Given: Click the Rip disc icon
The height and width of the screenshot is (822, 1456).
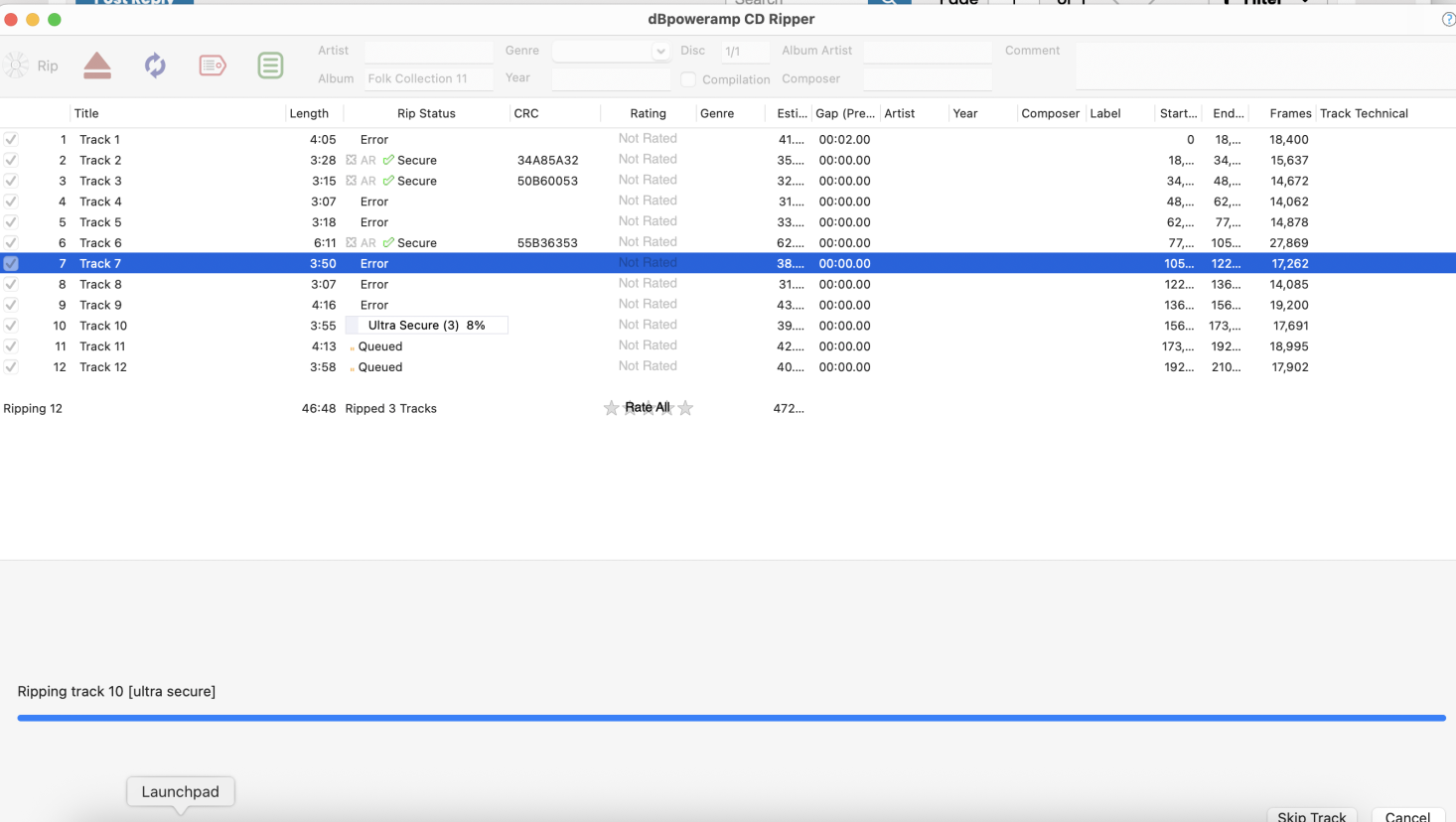Looking at the screenshot, I should click(x=18, y=66).
